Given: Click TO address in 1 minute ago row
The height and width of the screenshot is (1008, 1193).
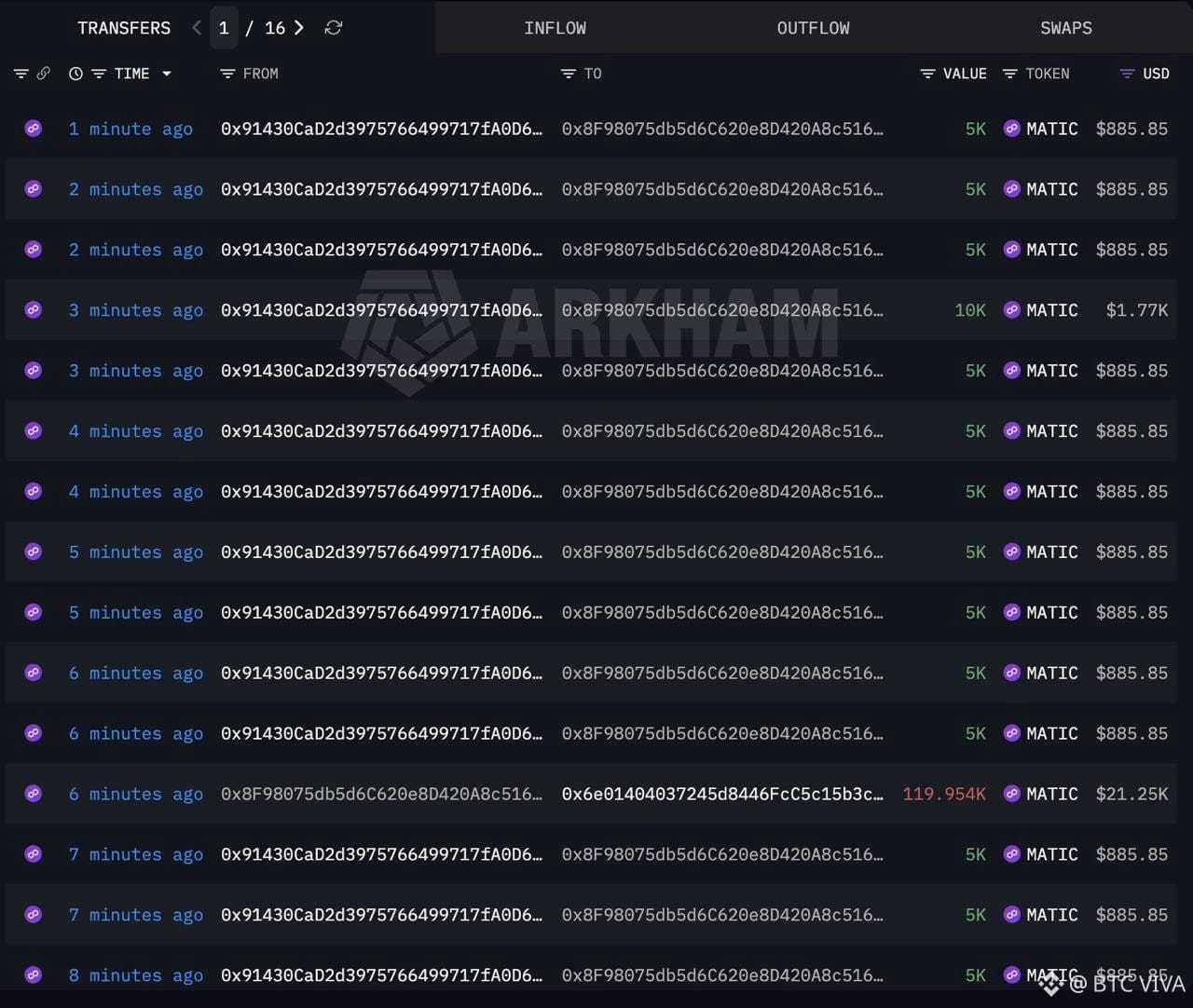Looking at the screenshot, I should tap(722, 129).
